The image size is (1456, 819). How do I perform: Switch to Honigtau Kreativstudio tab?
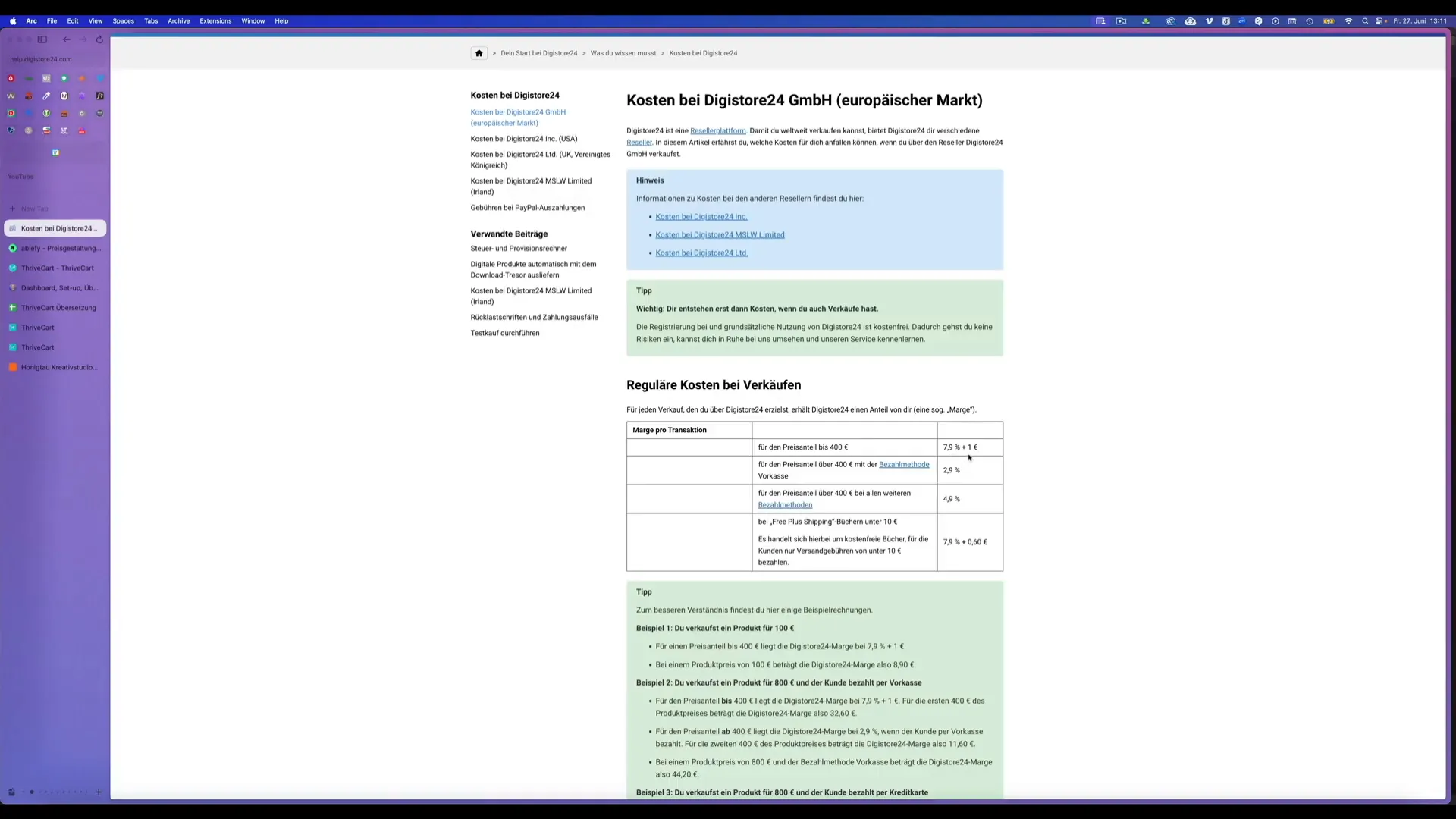55,367
